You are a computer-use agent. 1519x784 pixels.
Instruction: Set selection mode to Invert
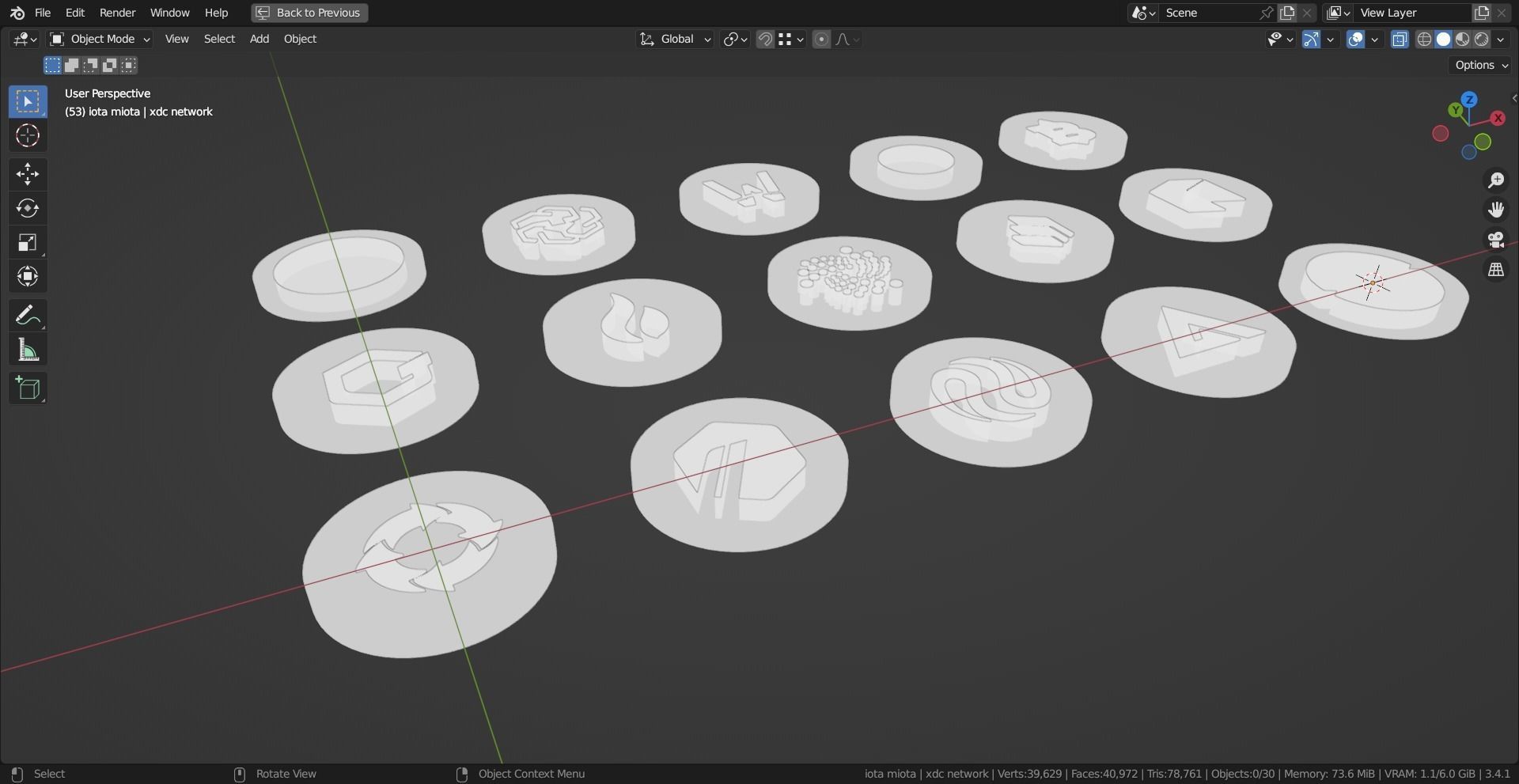click(x=109, y=65)
